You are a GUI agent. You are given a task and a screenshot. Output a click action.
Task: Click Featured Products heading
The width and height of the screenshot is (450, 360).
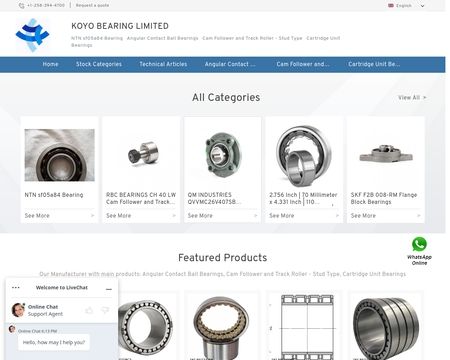coord(222,258)
